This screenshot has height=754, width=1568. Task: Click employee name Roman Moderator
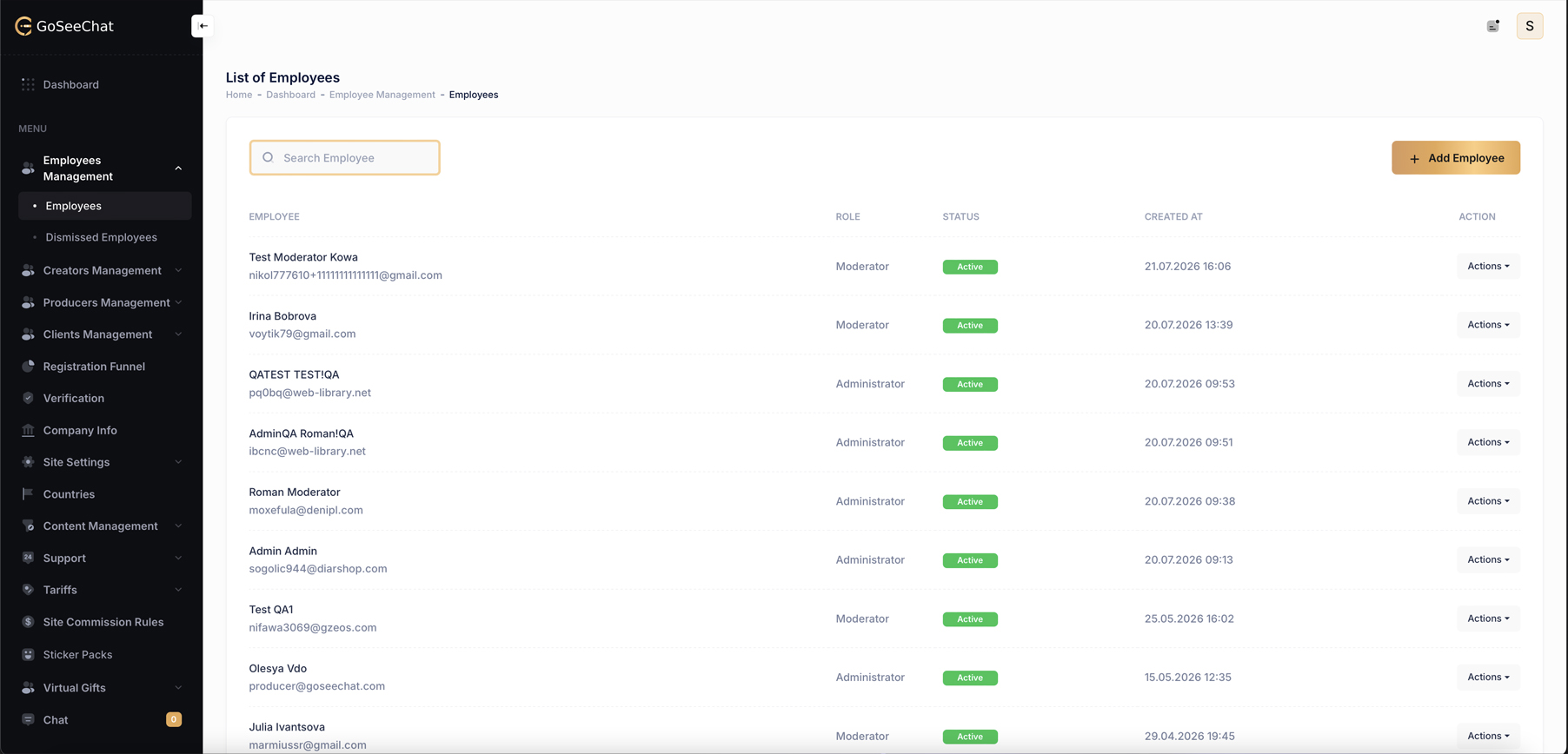(x=295, y=492)
